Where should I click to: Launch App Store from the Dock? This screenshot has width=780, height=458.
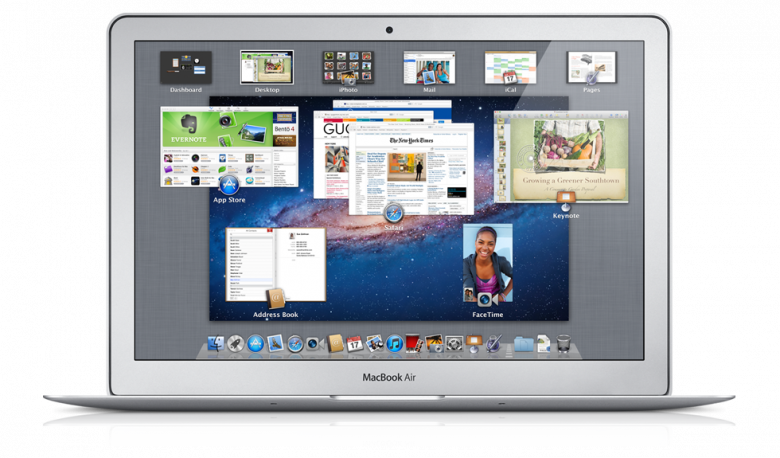255,344
